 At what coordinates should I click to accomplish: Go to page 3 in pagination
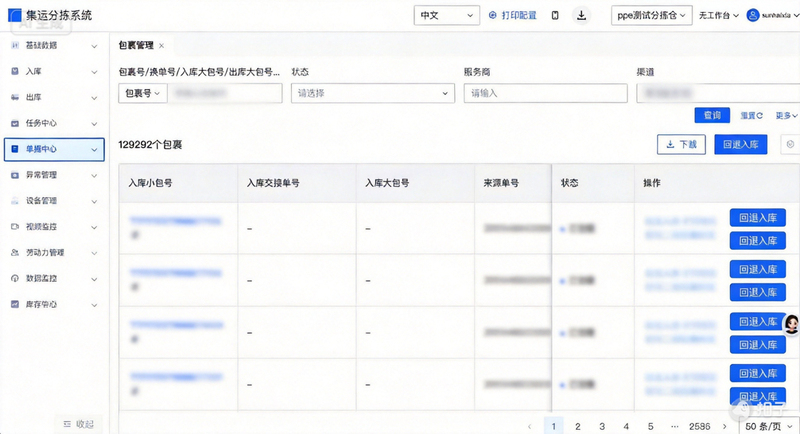coord(602,426)
